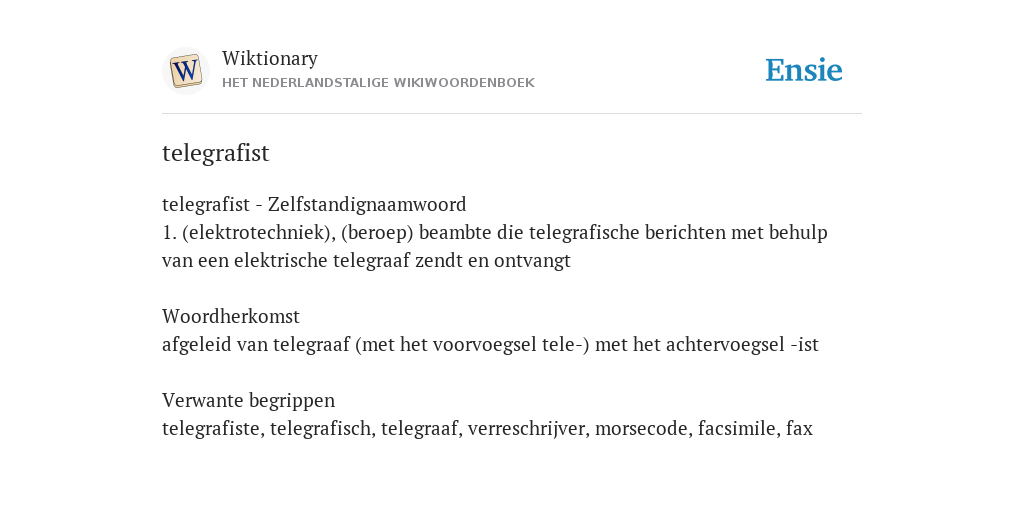
Task: Open the Ensie logo link
Action: 804,70
